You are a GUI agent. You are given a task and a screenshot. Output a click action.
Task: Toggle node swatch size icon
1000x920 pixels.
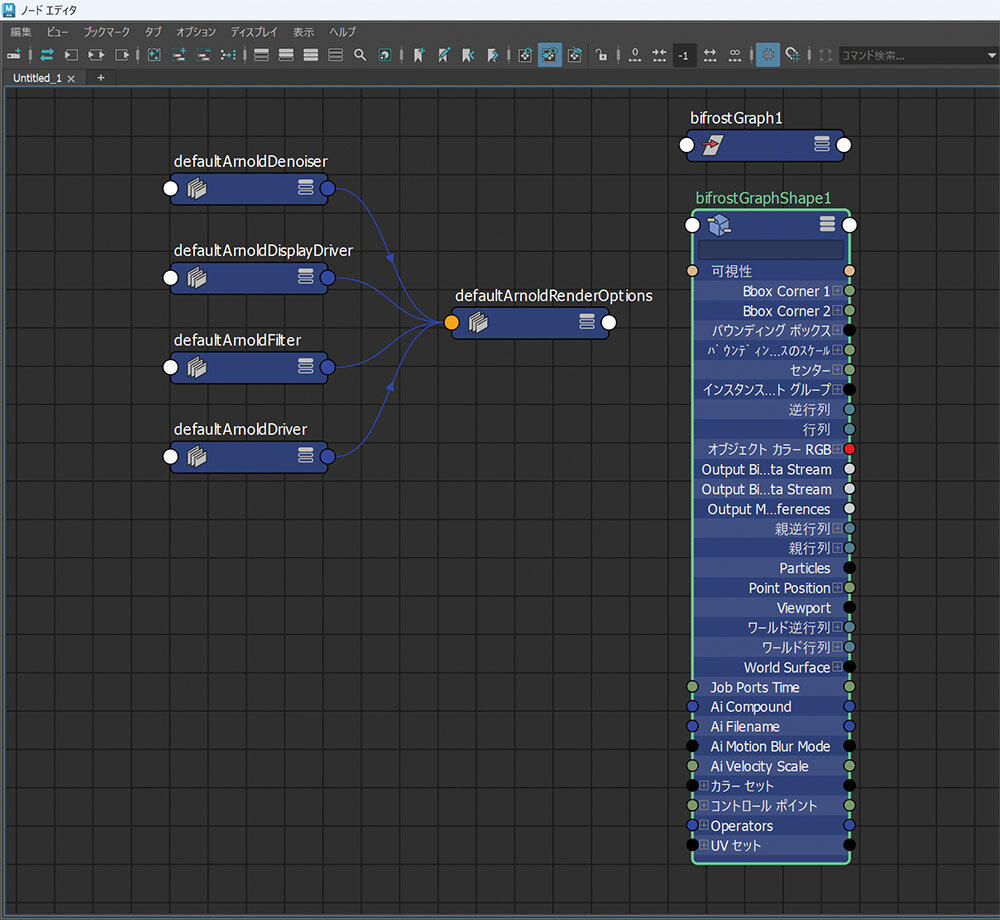click(x=385, y=55)
